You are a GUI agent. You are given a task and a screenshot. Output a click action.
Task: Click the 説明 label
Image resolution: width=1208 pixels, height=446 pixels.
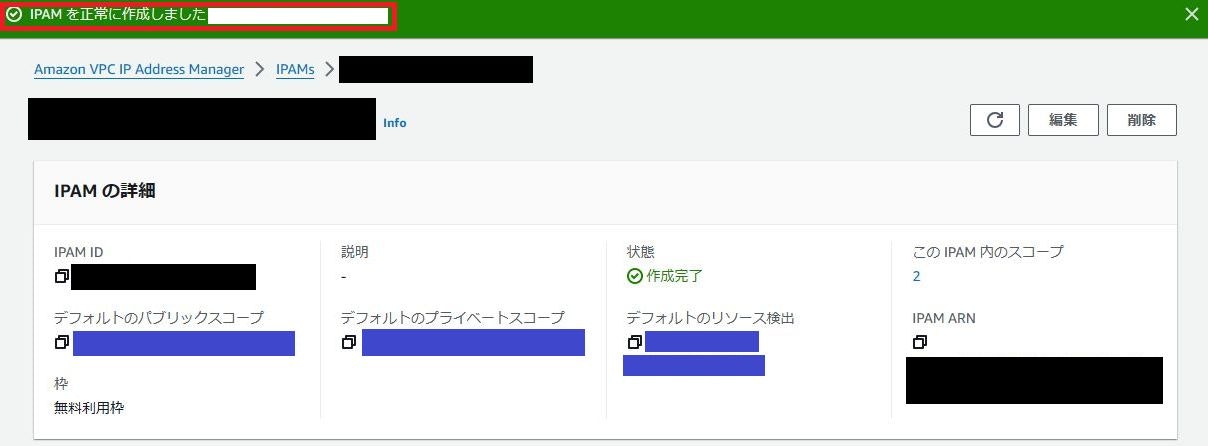point(354,252)
